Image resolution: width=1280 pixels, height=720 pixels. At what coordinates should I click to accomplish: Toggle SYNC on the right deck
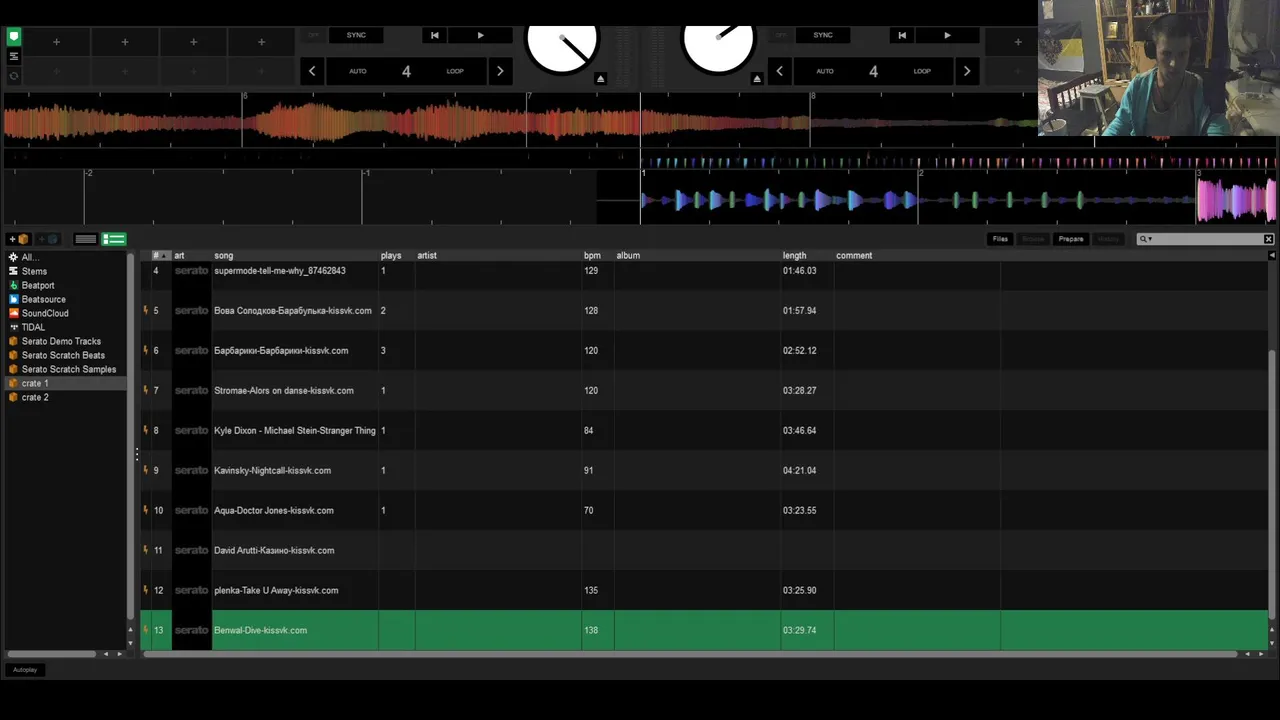[823, 35]
